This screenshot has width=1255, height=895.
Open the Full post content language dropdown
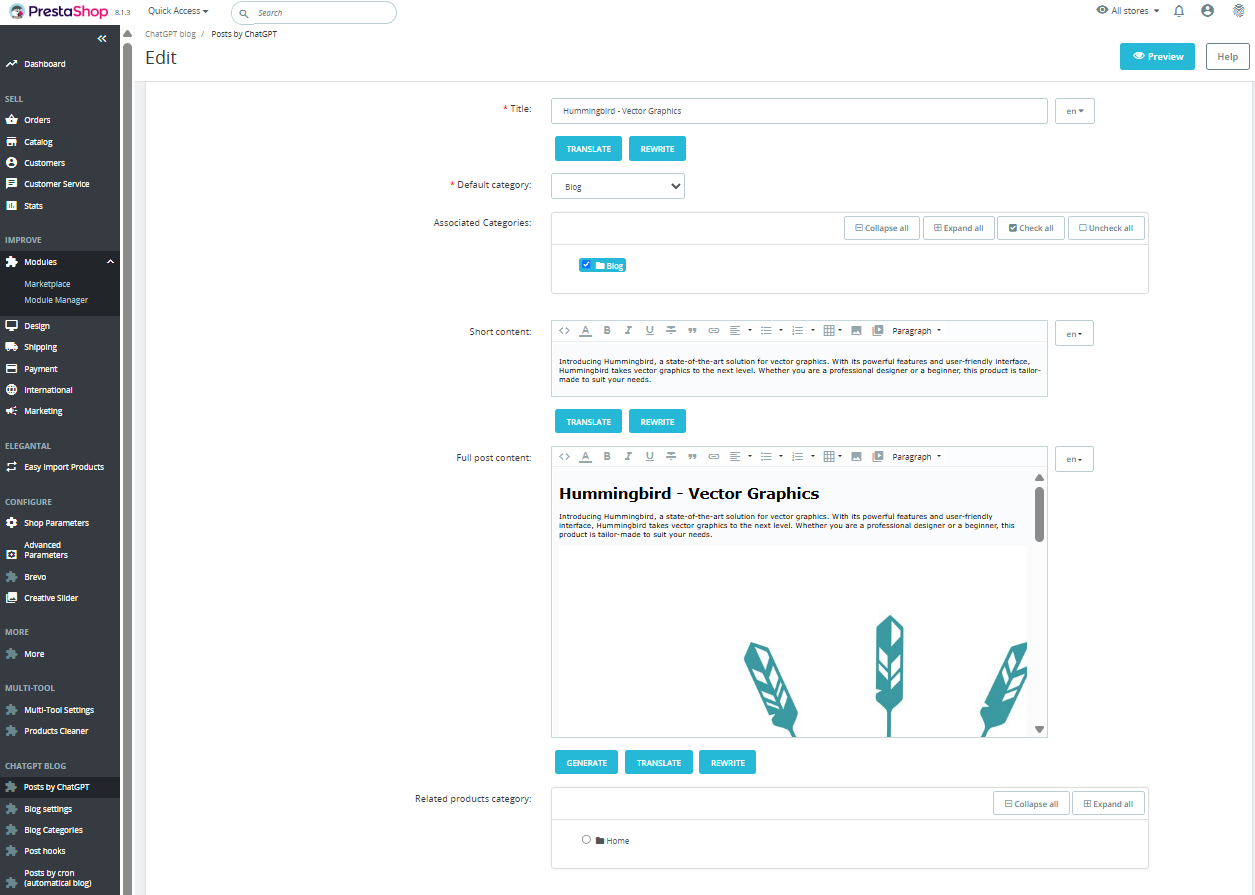point(1074,459)
